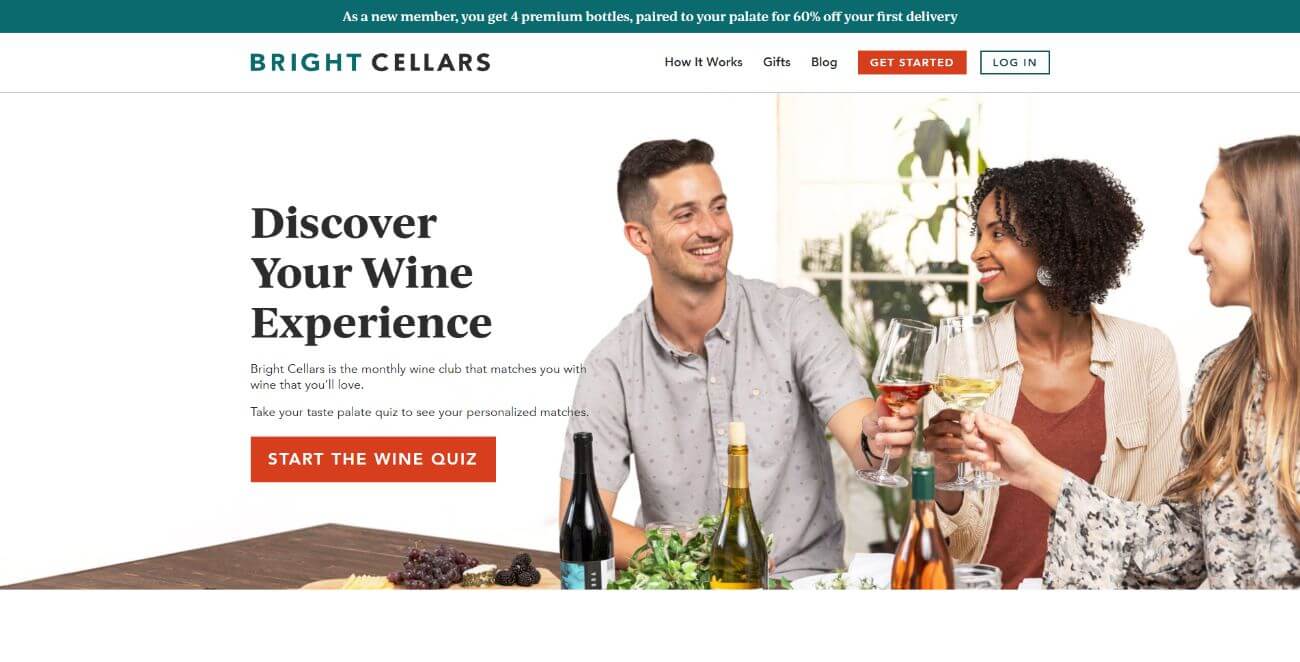Click the bunch of purple grapes
The image size is (1300, 662).
431,566
